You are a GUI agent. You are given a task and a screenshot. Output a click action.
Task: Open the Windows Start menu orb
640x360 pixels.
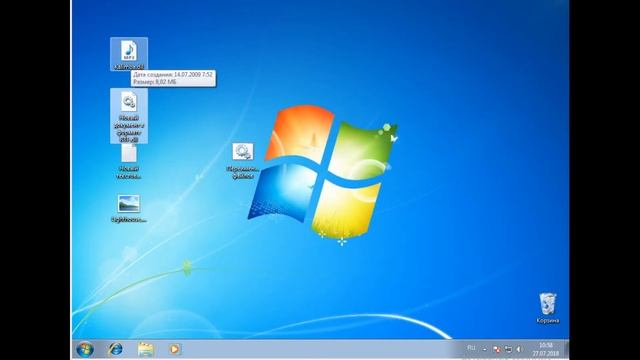click(x=85, y=349)
